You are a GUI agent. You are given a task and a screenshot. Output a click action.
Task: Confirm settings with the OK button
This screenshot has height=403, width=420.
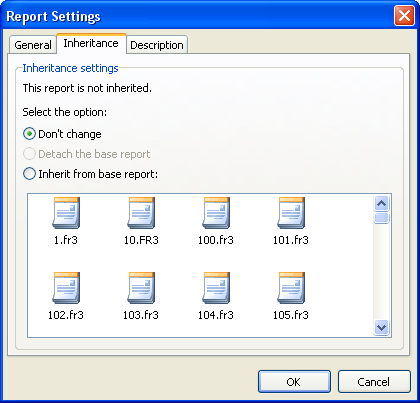click(x=294, y=382)
